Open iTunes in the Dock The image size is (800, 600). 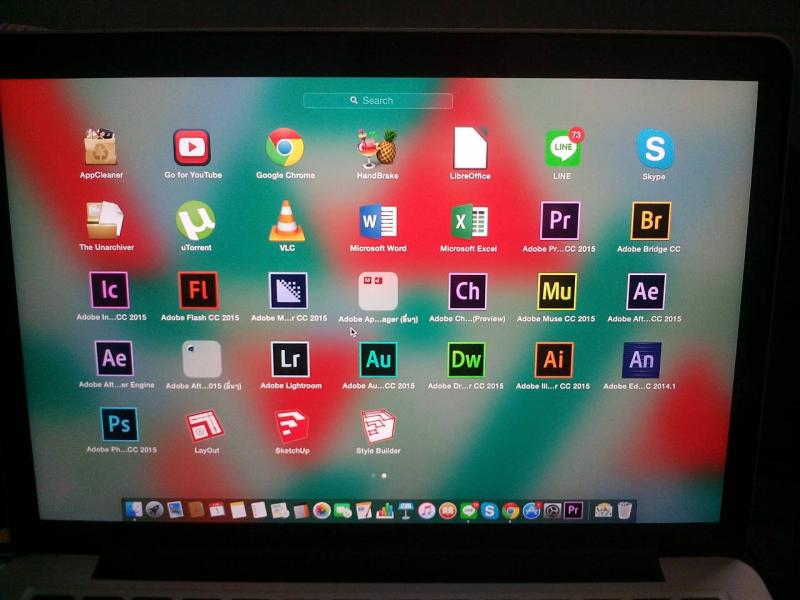tap(427, 510)
